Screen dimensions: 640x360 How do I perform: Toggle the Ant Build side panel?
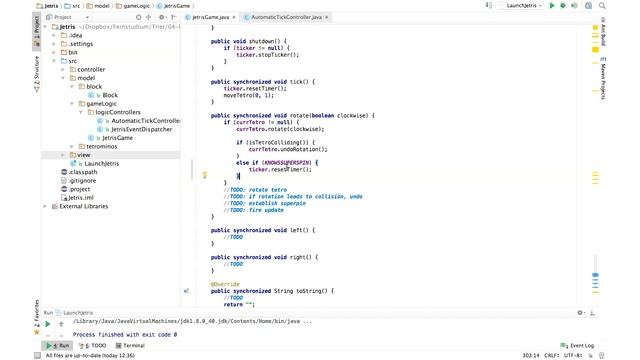[603, 32]
